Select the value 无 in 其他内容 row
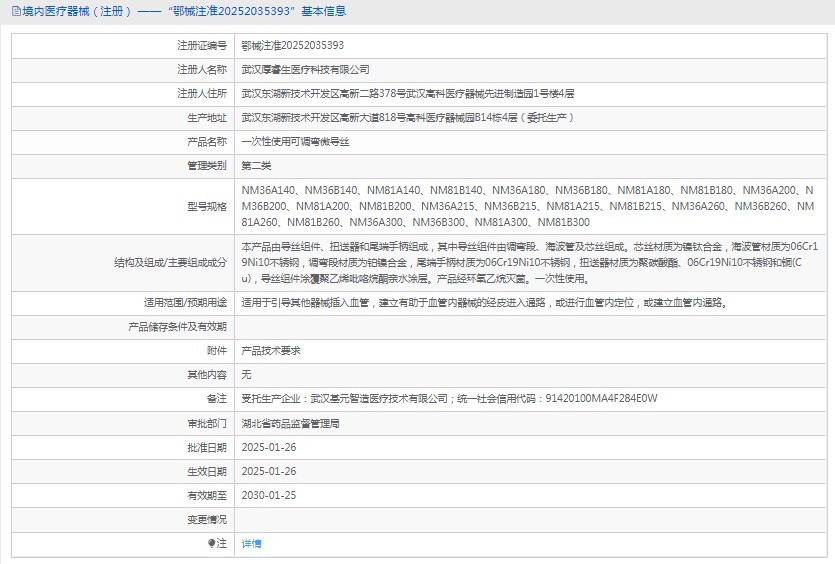Screen dimensions: 835x564 [246, 374]
